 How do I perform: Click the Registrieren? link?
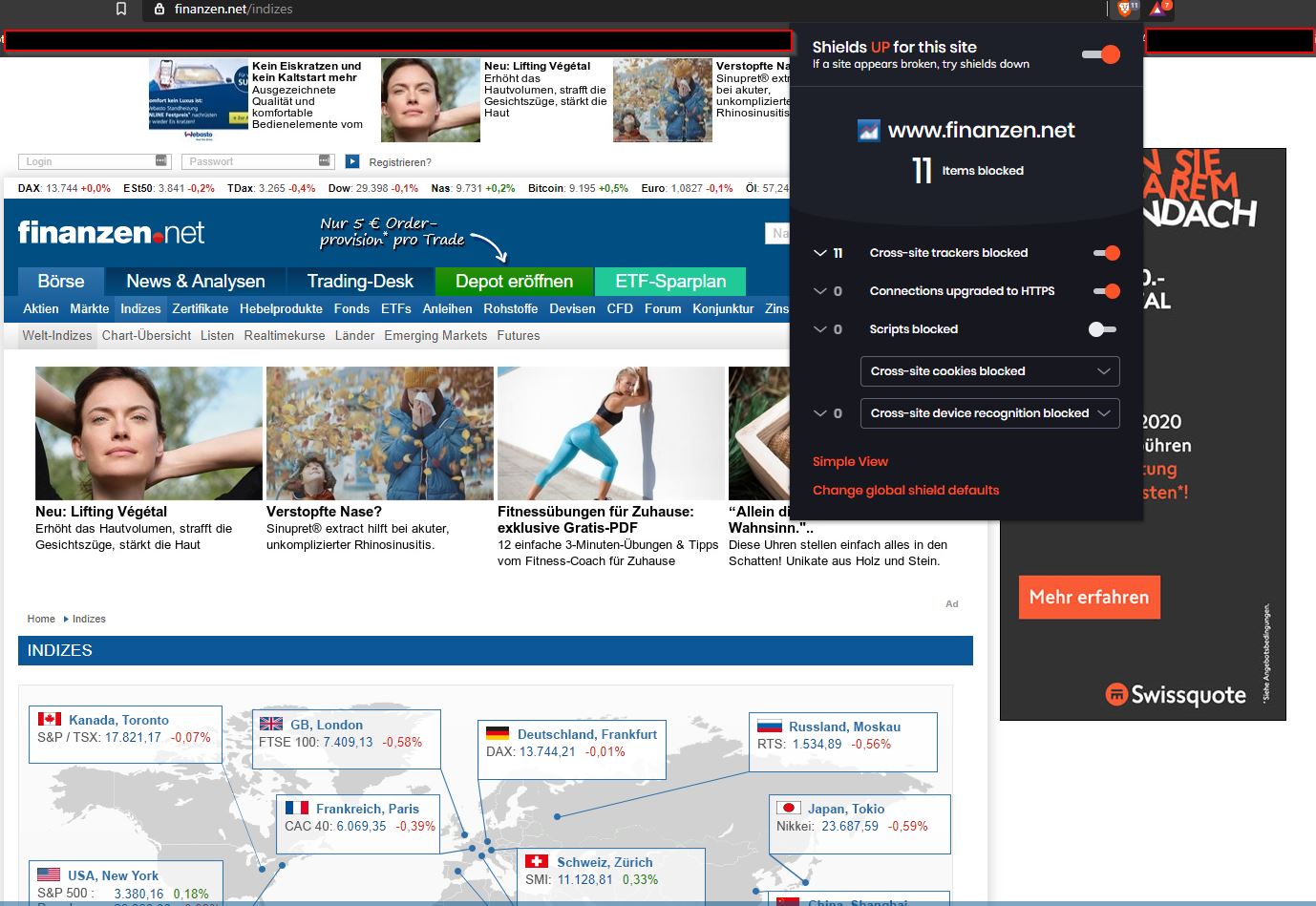400,162
